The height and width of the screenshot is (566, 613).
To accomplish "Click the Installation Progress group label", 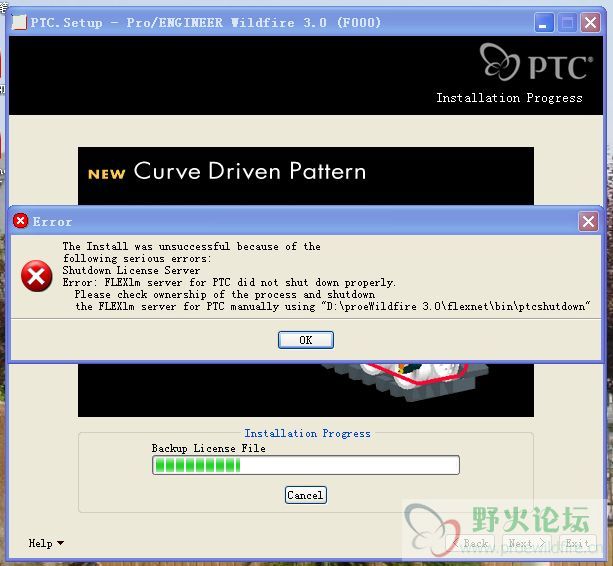I will pyautogui.click(x=307, y=433).
